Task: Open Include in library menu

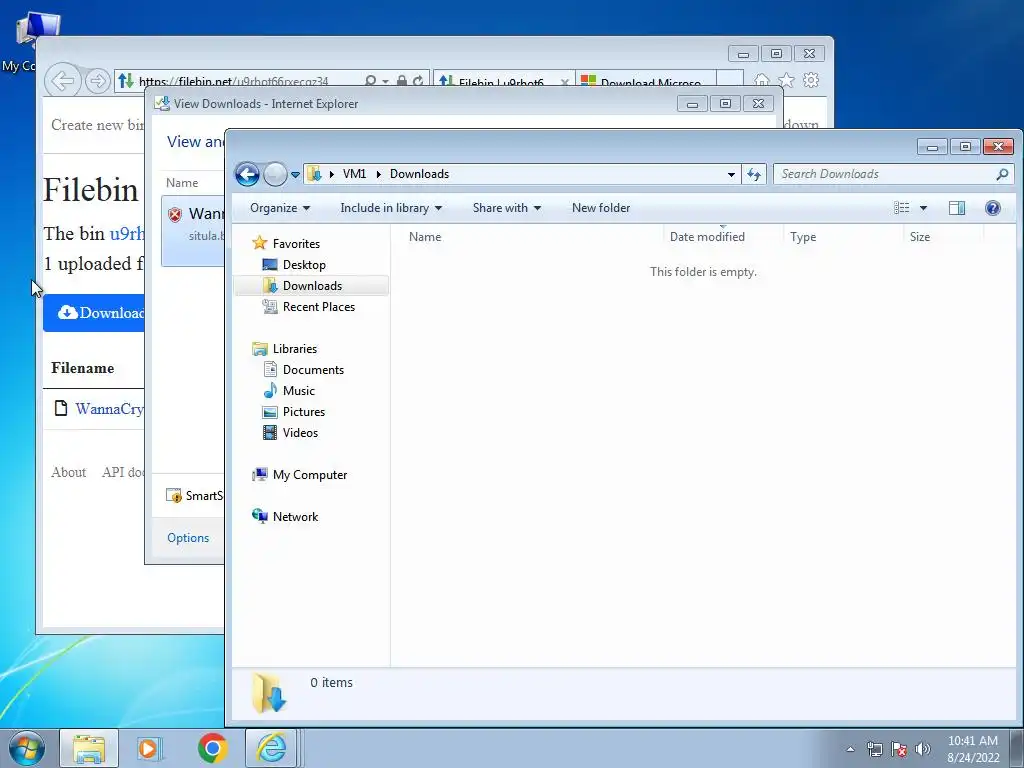Action: [x=391, y=208]
